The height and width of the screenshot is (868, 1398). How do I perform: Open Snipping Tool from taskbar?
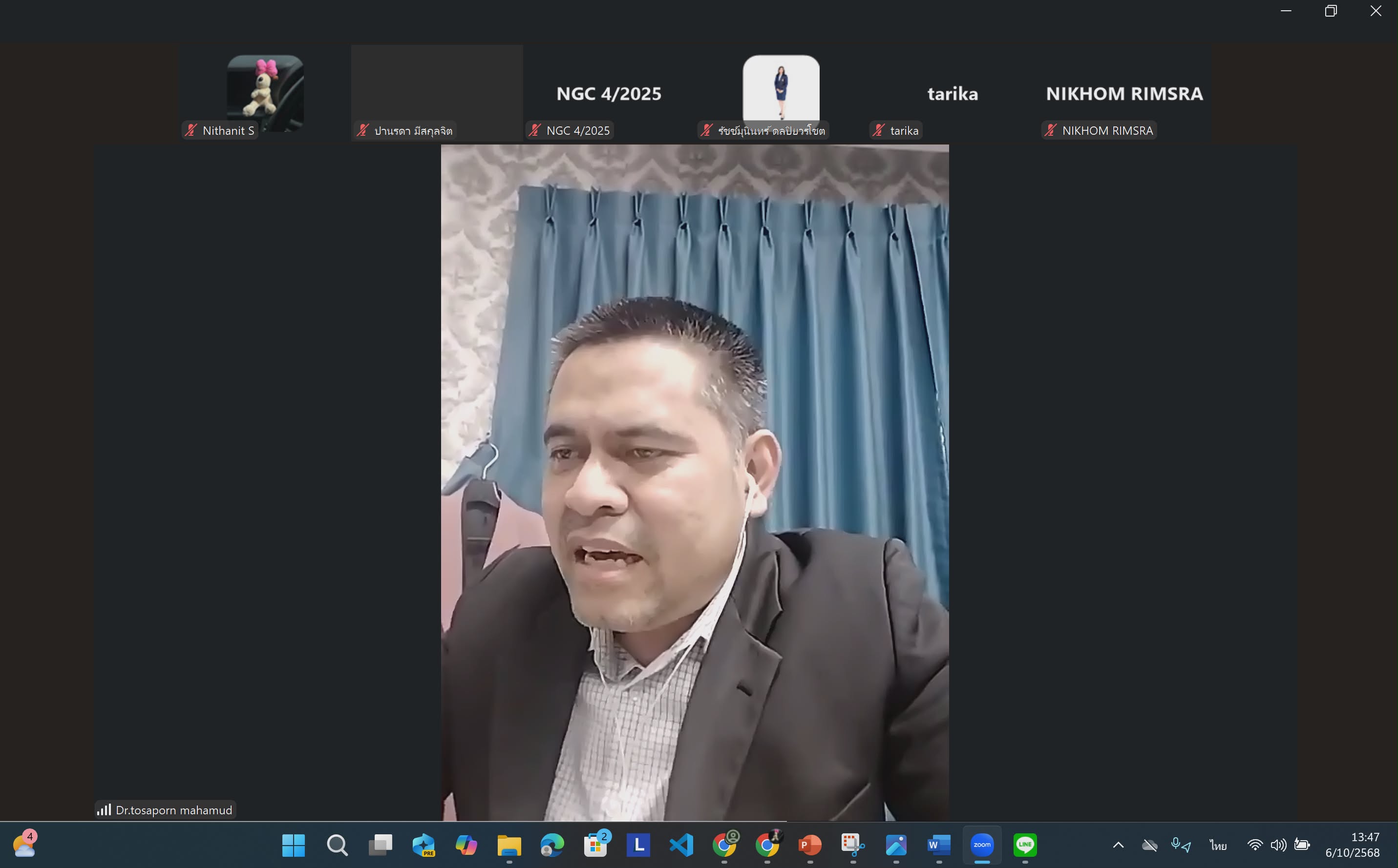[853, 845]
